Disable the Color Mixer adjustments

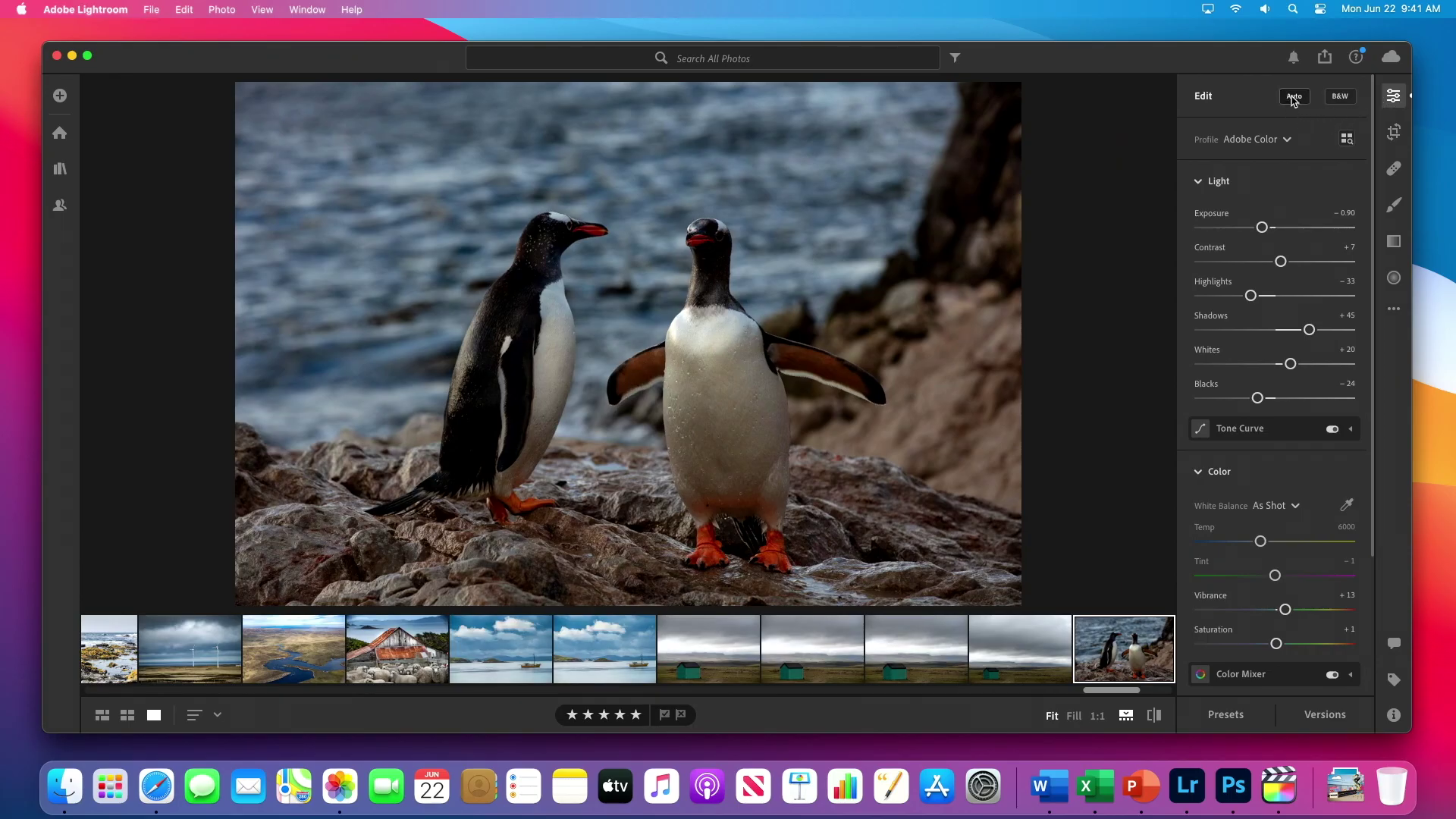click(x=1332, y=674)
